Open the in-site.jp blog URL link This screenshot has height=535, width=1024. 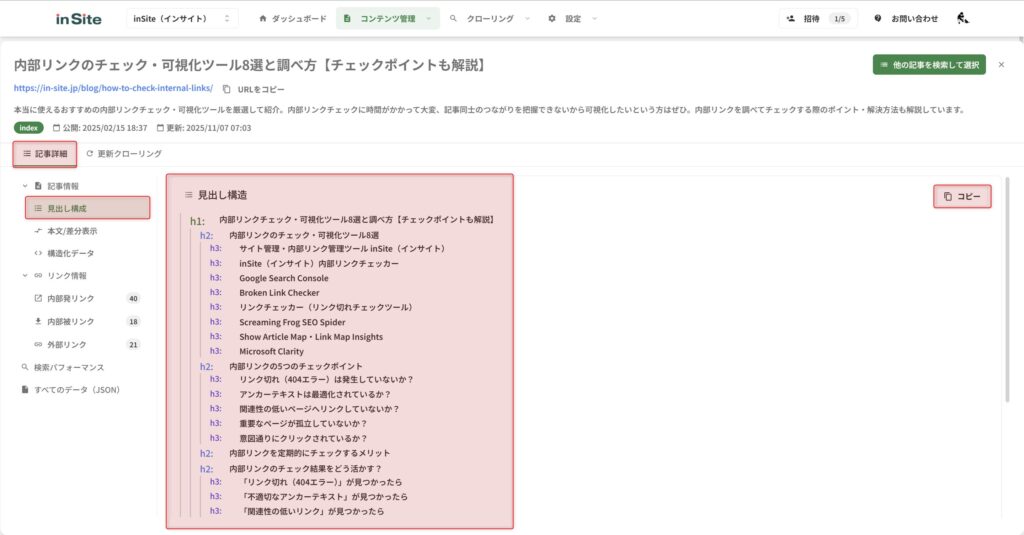click(x=113, y=88)
